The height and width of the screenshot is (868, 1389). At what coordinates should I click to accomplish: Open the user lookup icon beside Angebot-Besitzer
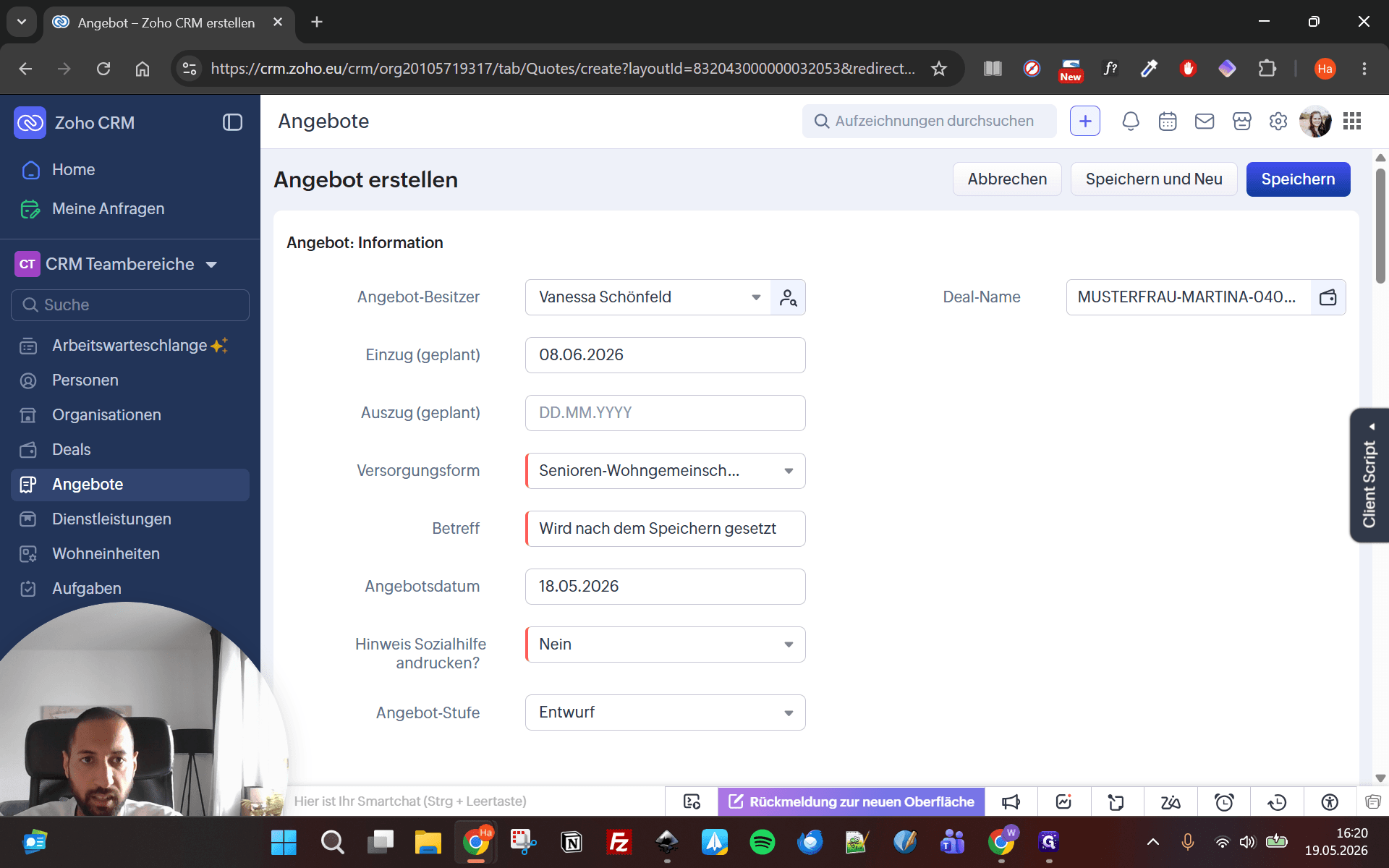(788, 297)
